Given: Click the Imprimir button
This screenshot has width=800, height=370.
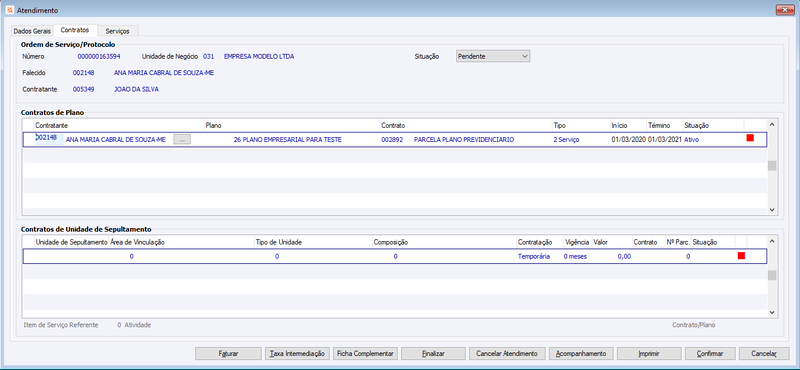Looking at the screenshot, I should tap(649, 353).
